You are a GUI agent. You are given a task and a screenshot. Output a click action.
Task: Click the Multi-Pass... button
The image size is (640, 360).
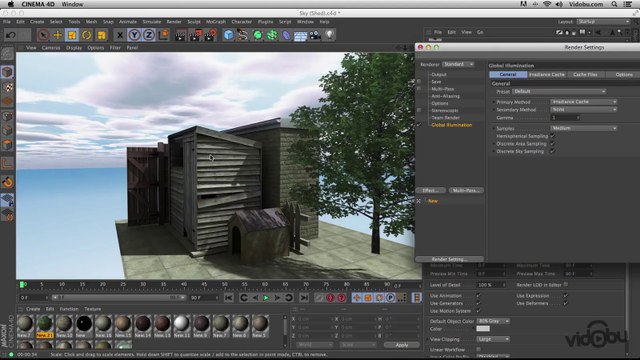click(466, 191)
